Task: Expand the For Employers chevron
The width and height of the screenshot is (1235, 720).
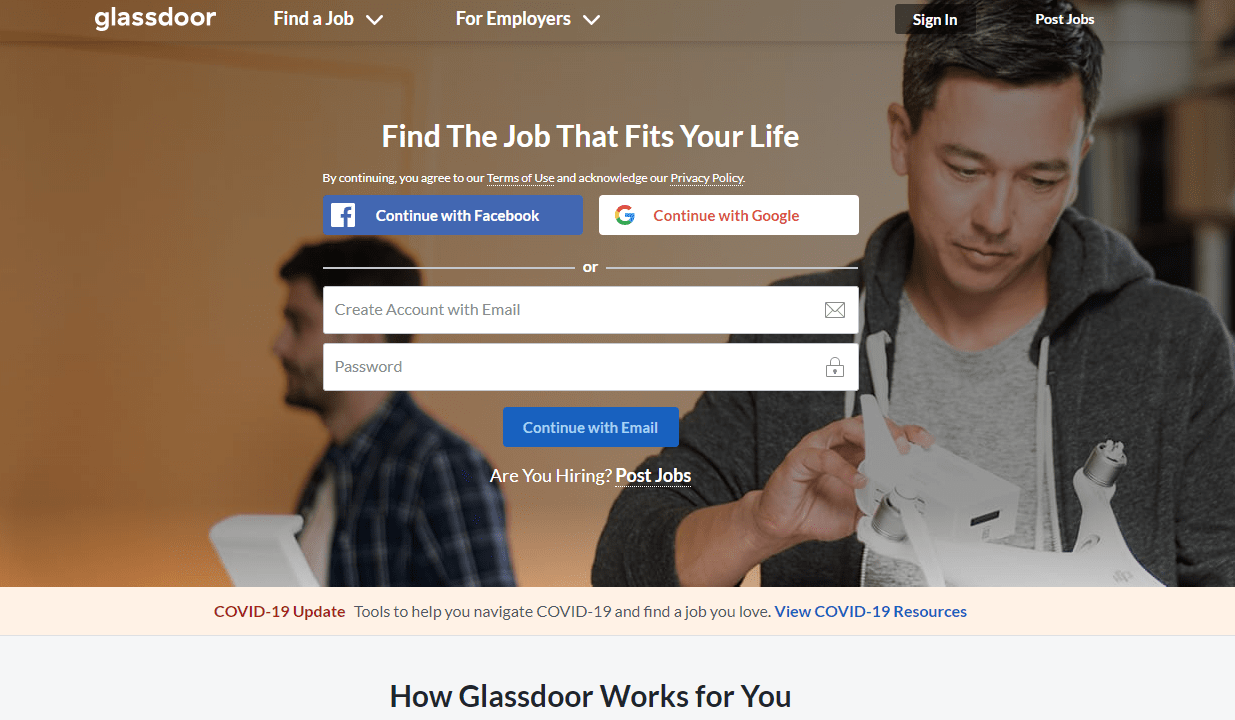Action: tap(591, 20)
